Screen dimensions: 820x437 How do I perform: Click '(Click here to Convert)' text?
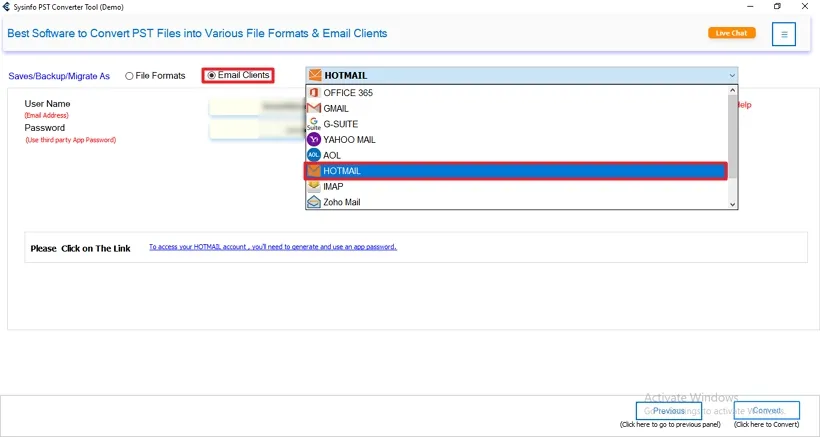click(x=767, y=424)
